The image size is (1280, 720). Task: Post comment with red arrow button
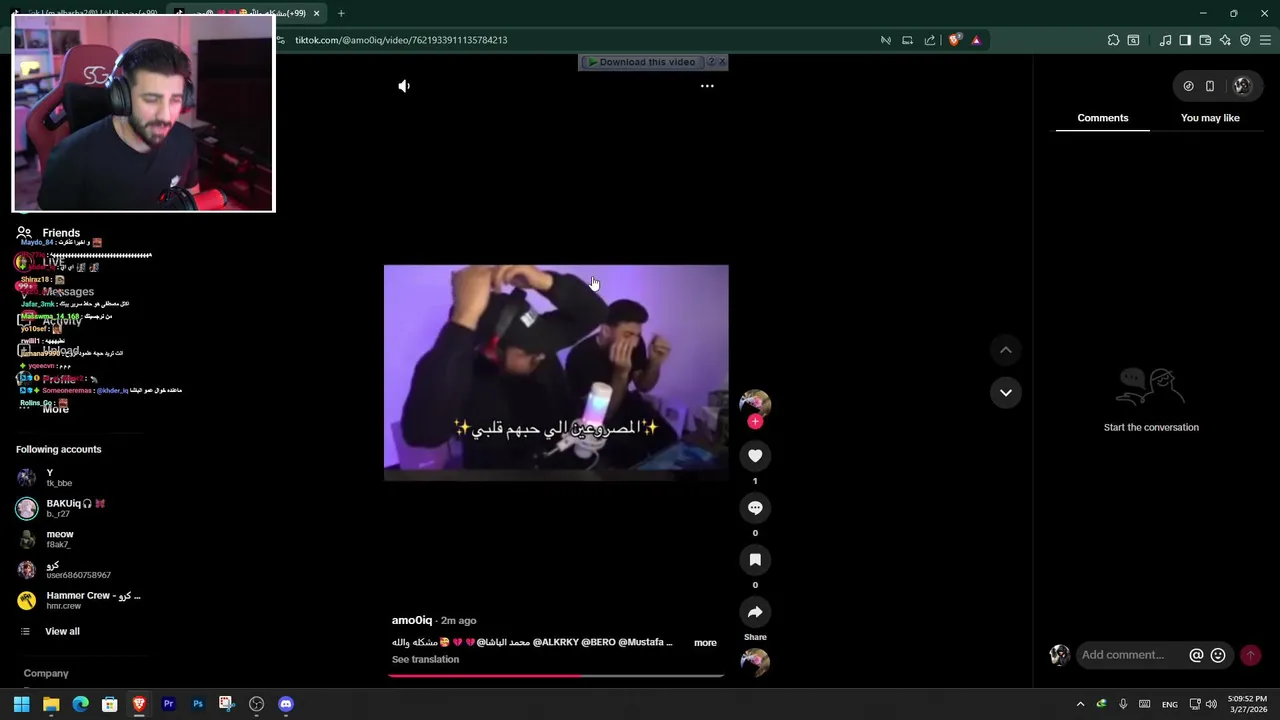(1250, 655)
